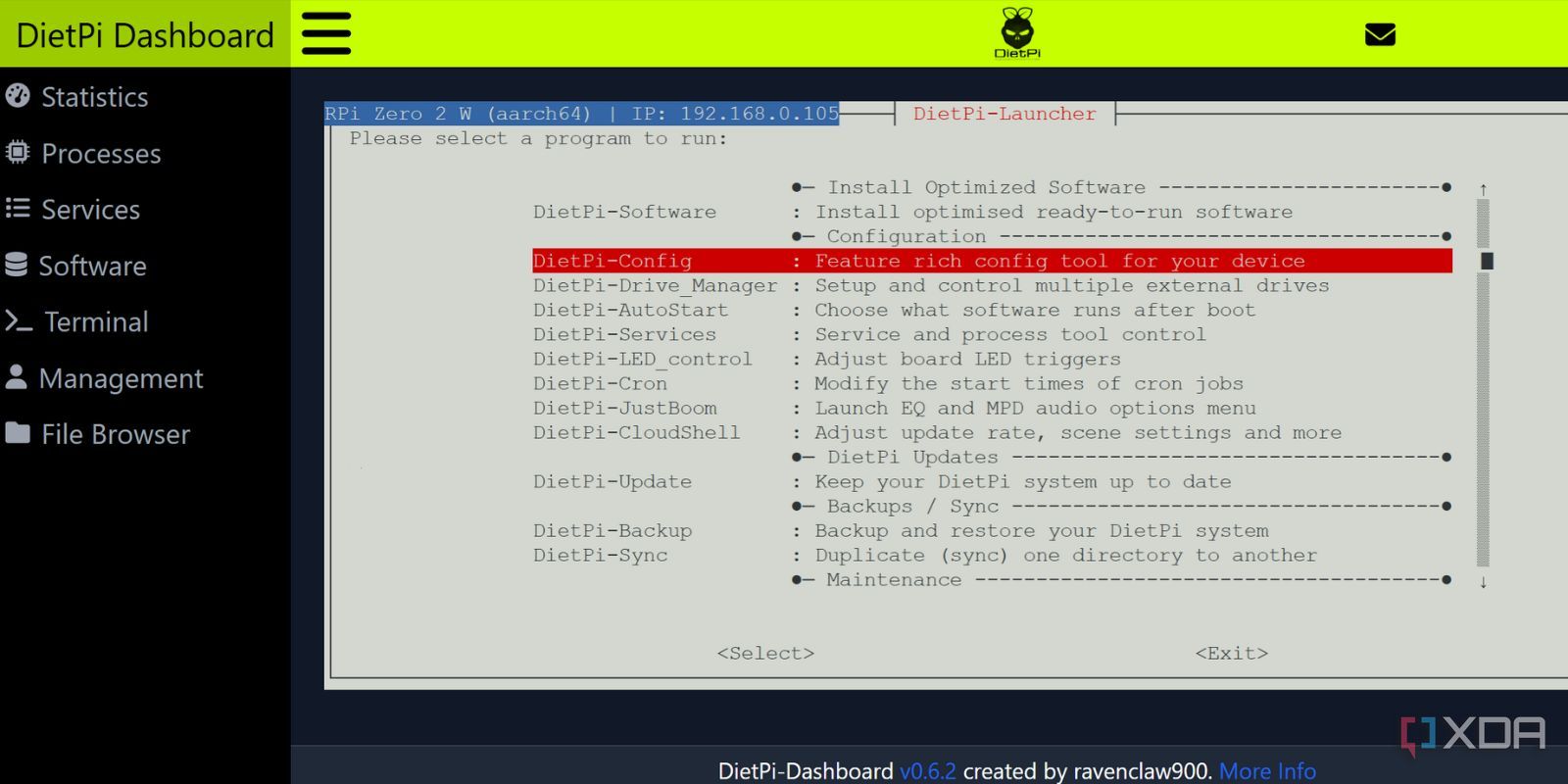Select DietPi-AutoStart entry
The width and height of the screenshot is (1568, 784).
pos(630,310)
